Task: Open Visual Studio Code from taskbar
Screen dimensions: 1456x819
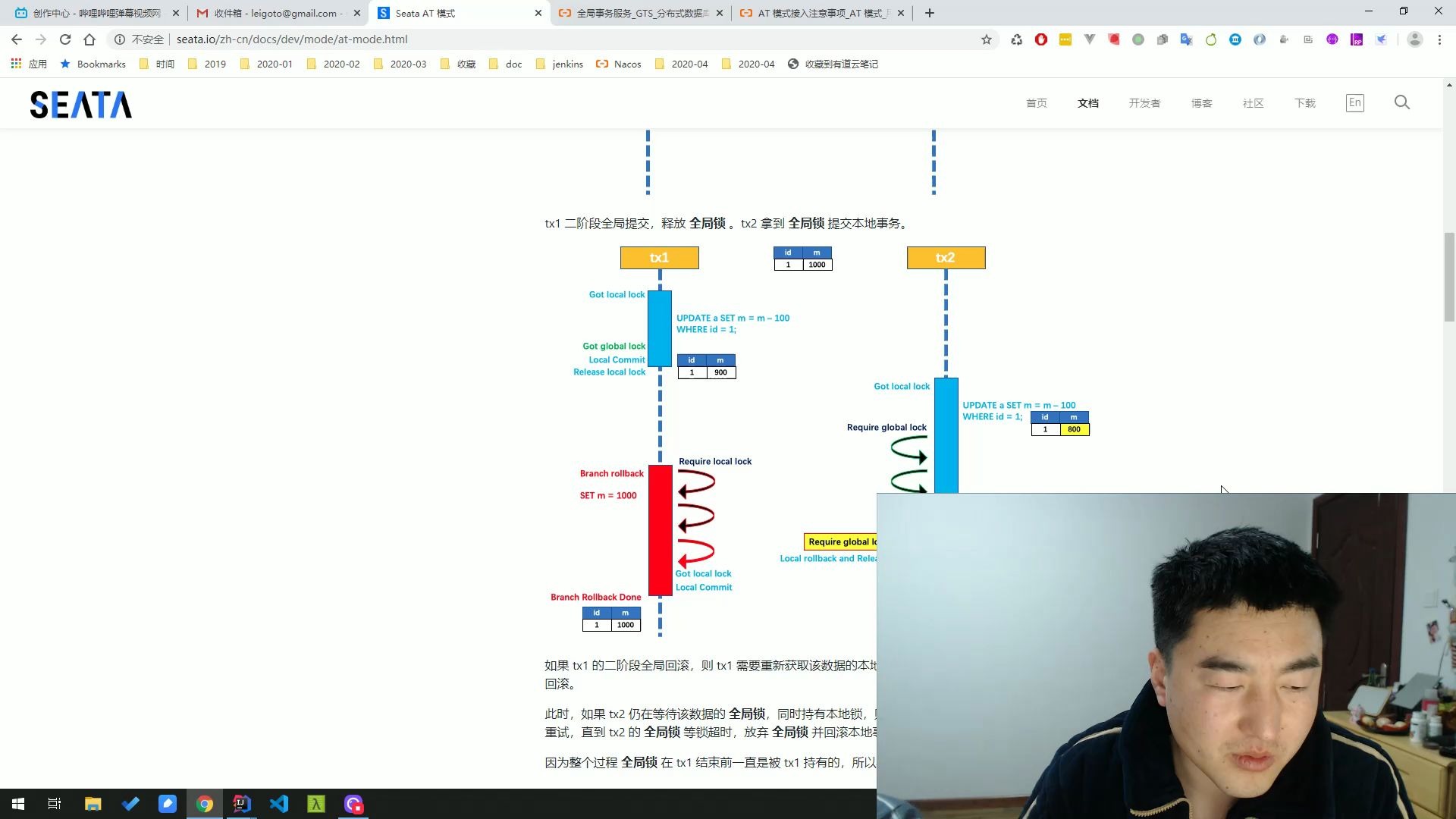Action: pyautogui.click(x=279, y=804)
